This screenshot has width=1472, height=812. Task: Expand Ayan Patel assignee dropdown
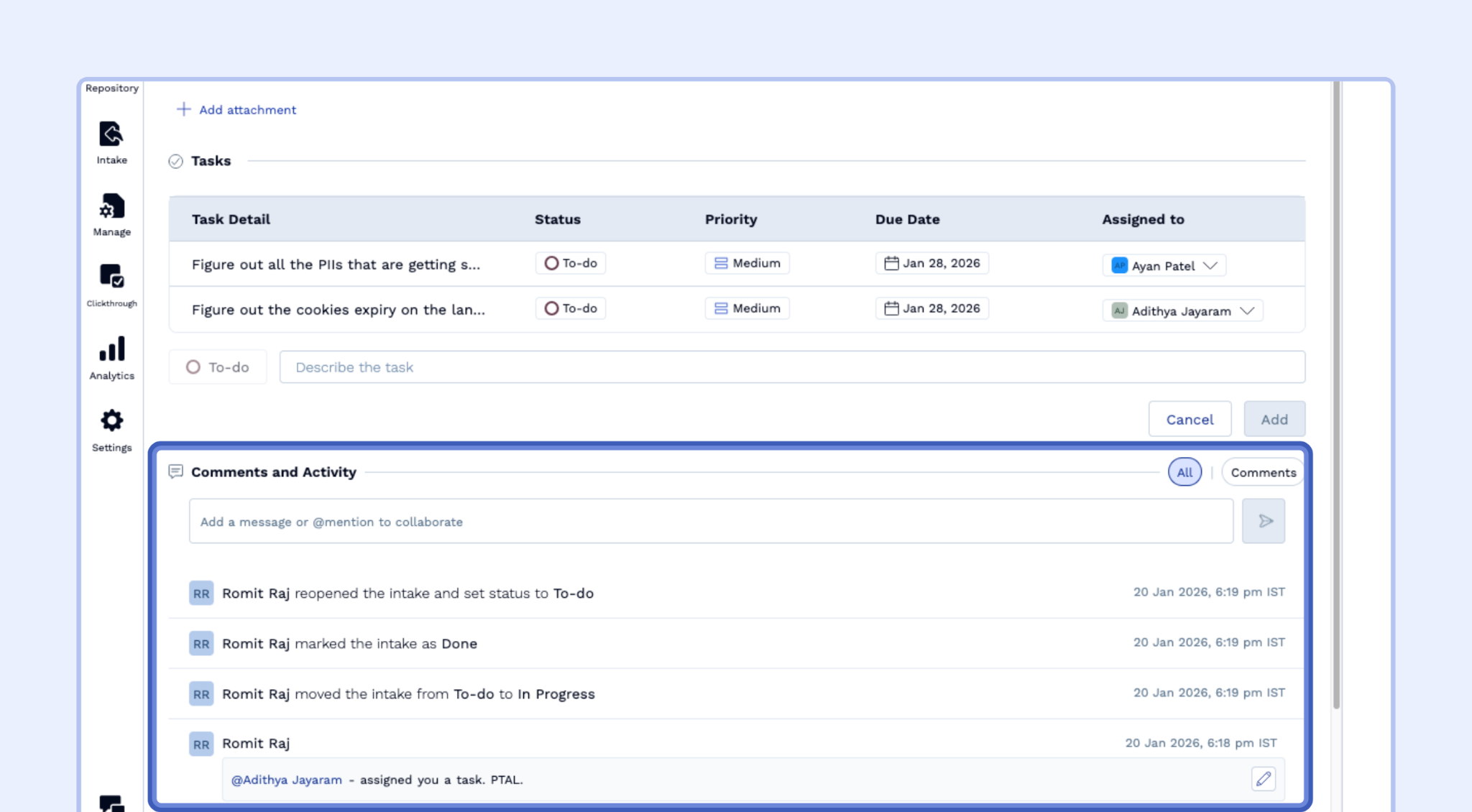coord(1210,265)
